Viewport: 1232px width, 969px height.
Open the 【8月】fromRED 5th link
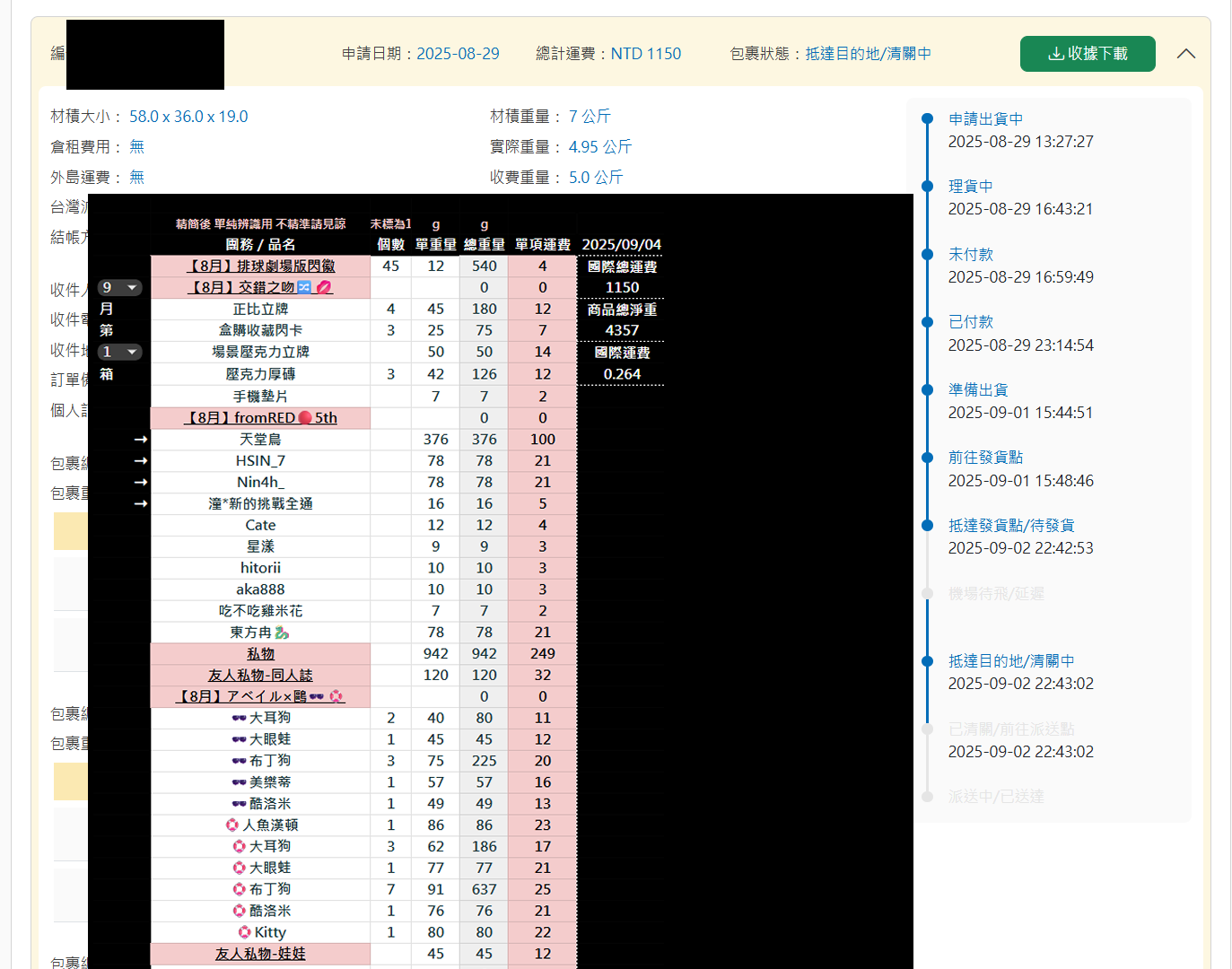[x=260, y=418]
